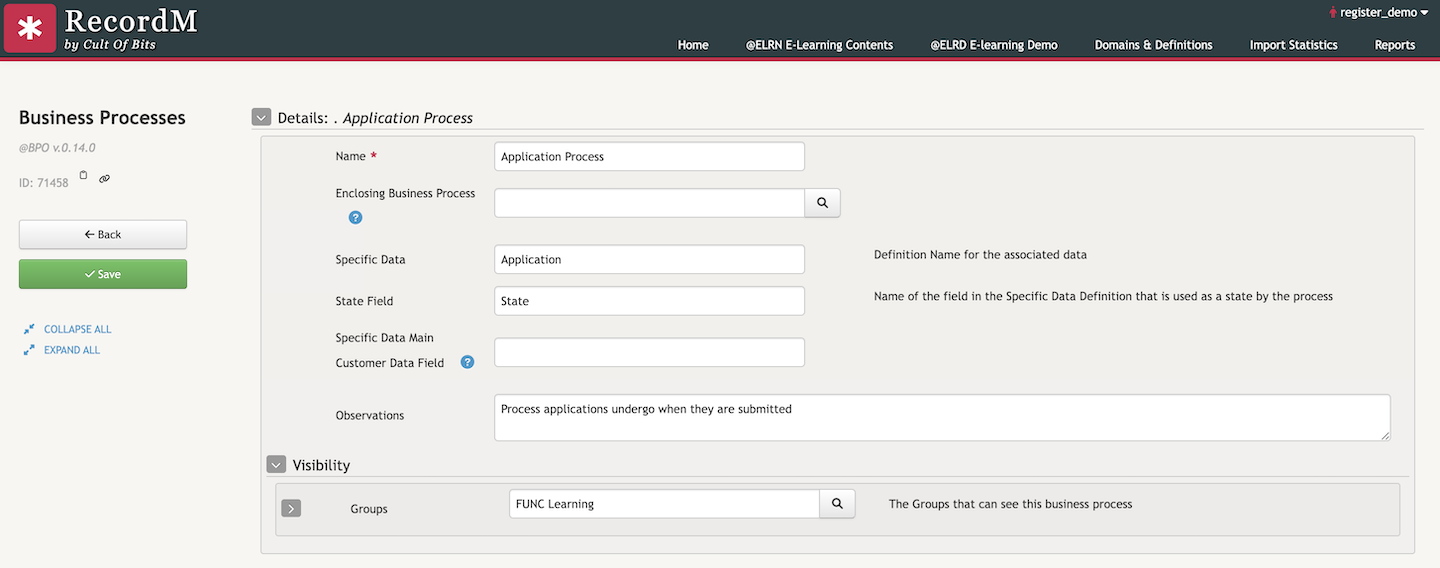Click the link icon beside the ID
Screen dimensions: 1440x568
[104, 178]
